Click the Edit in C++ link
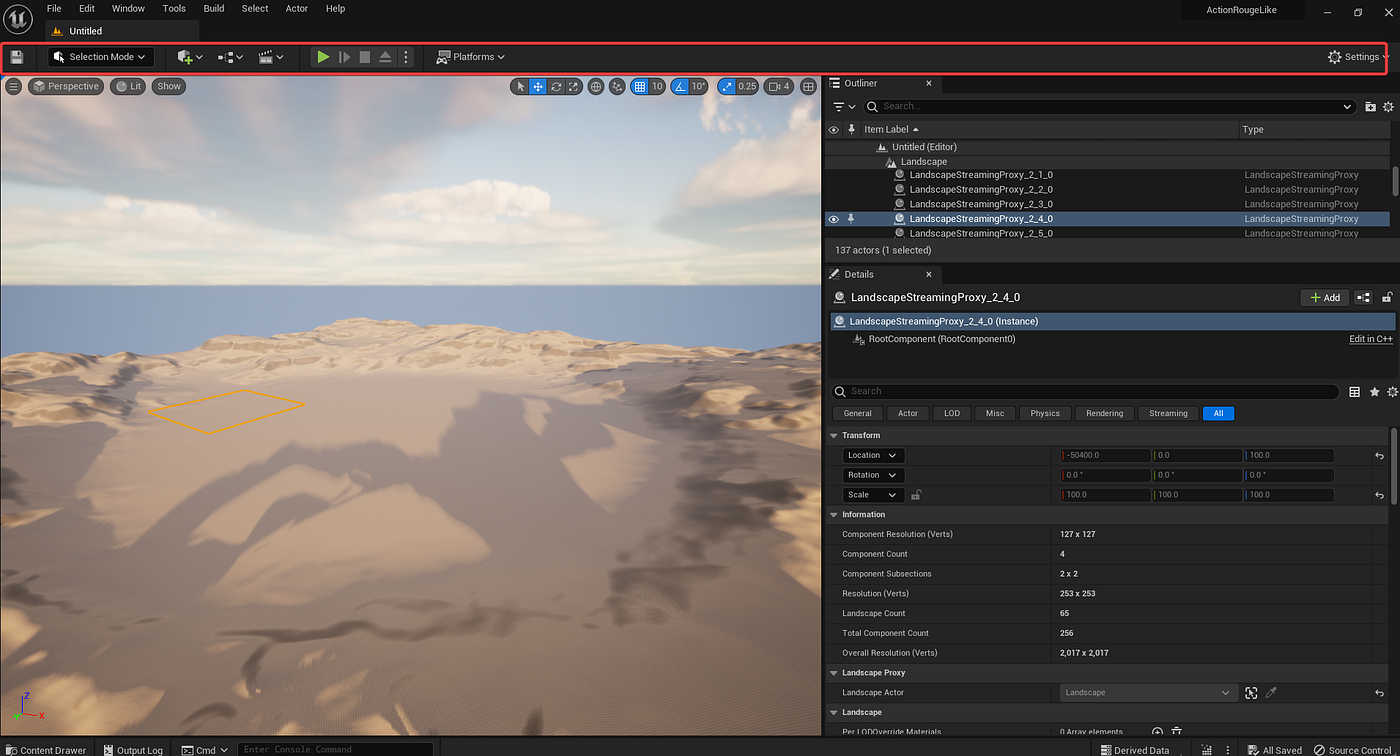 point(1370,339)
